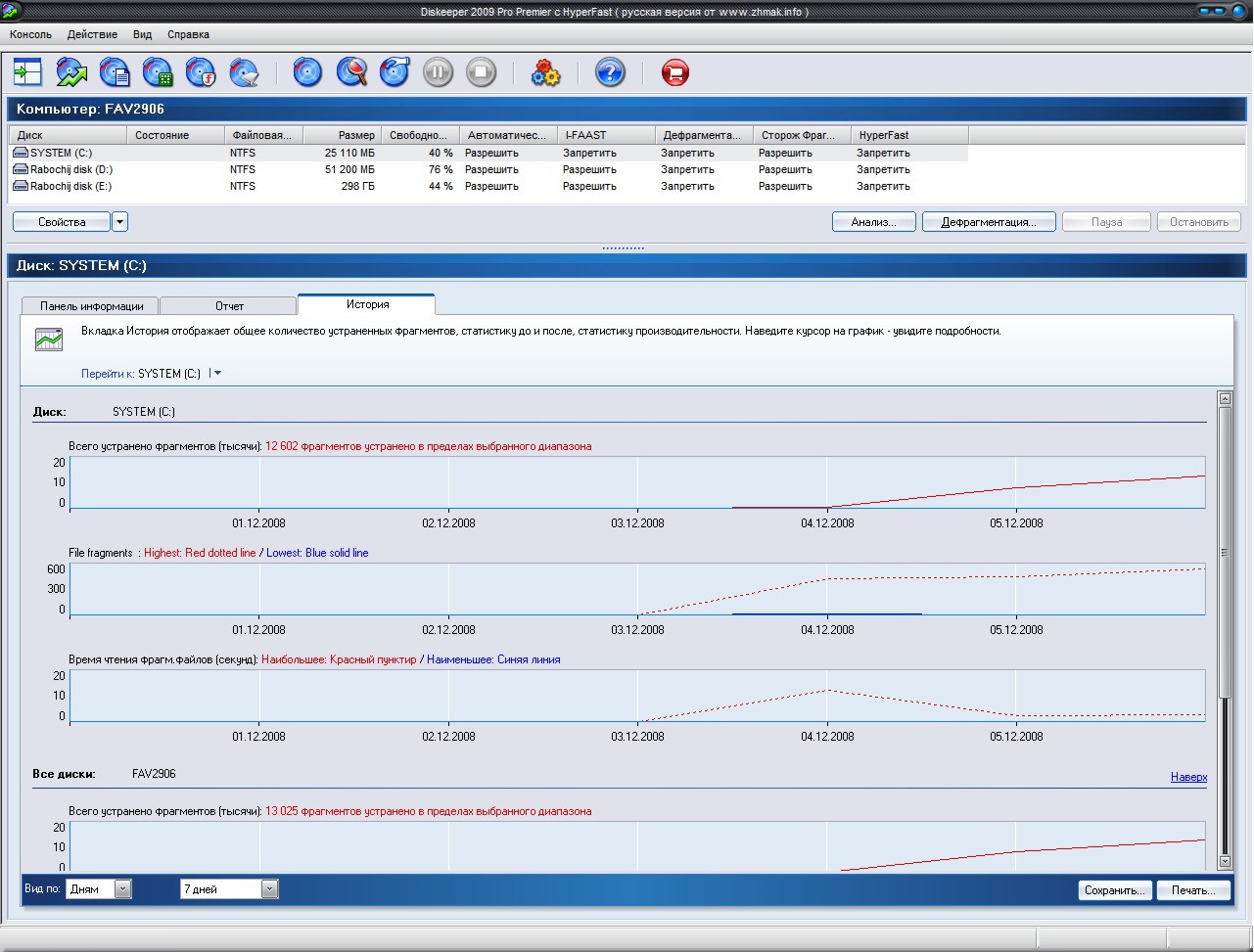Click the Дефрагментация... button

coord(989,222)
